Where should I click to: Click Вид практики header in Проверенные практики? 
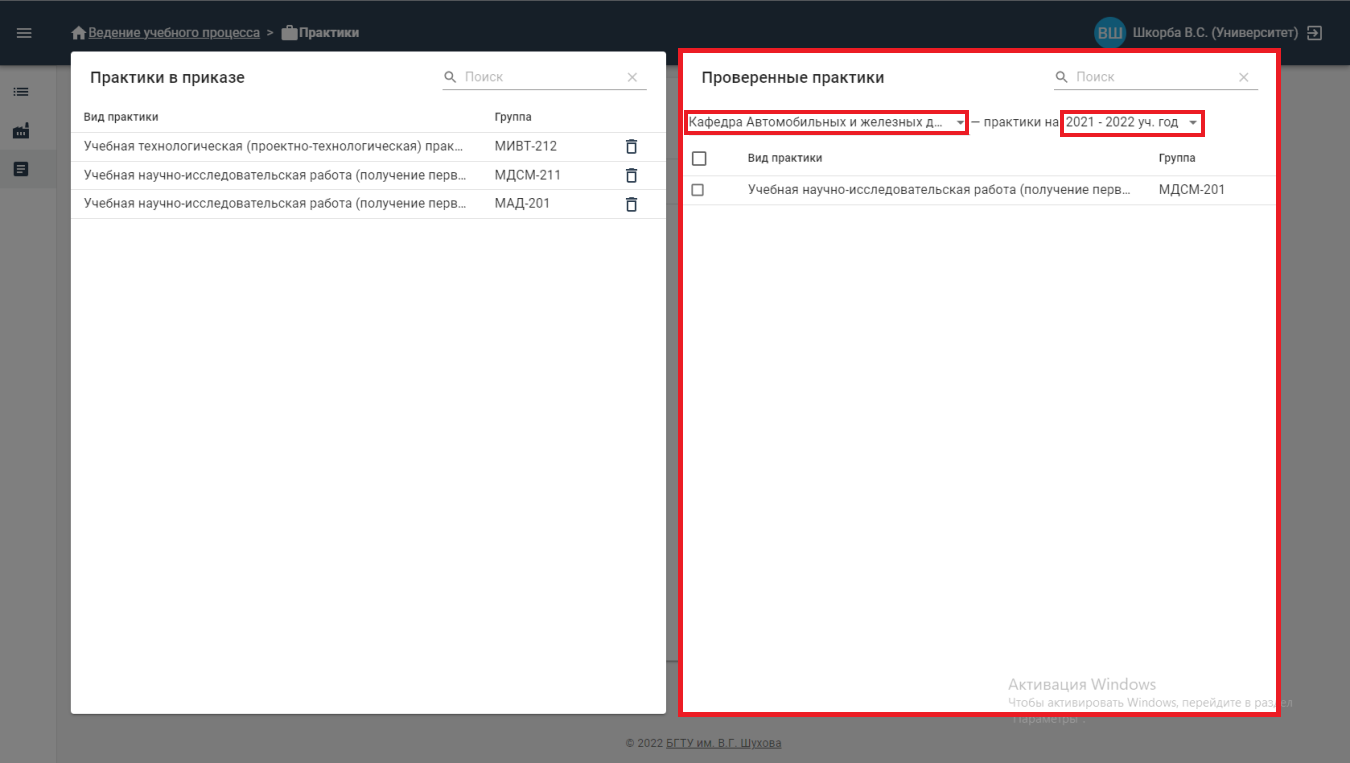(785, 158)
